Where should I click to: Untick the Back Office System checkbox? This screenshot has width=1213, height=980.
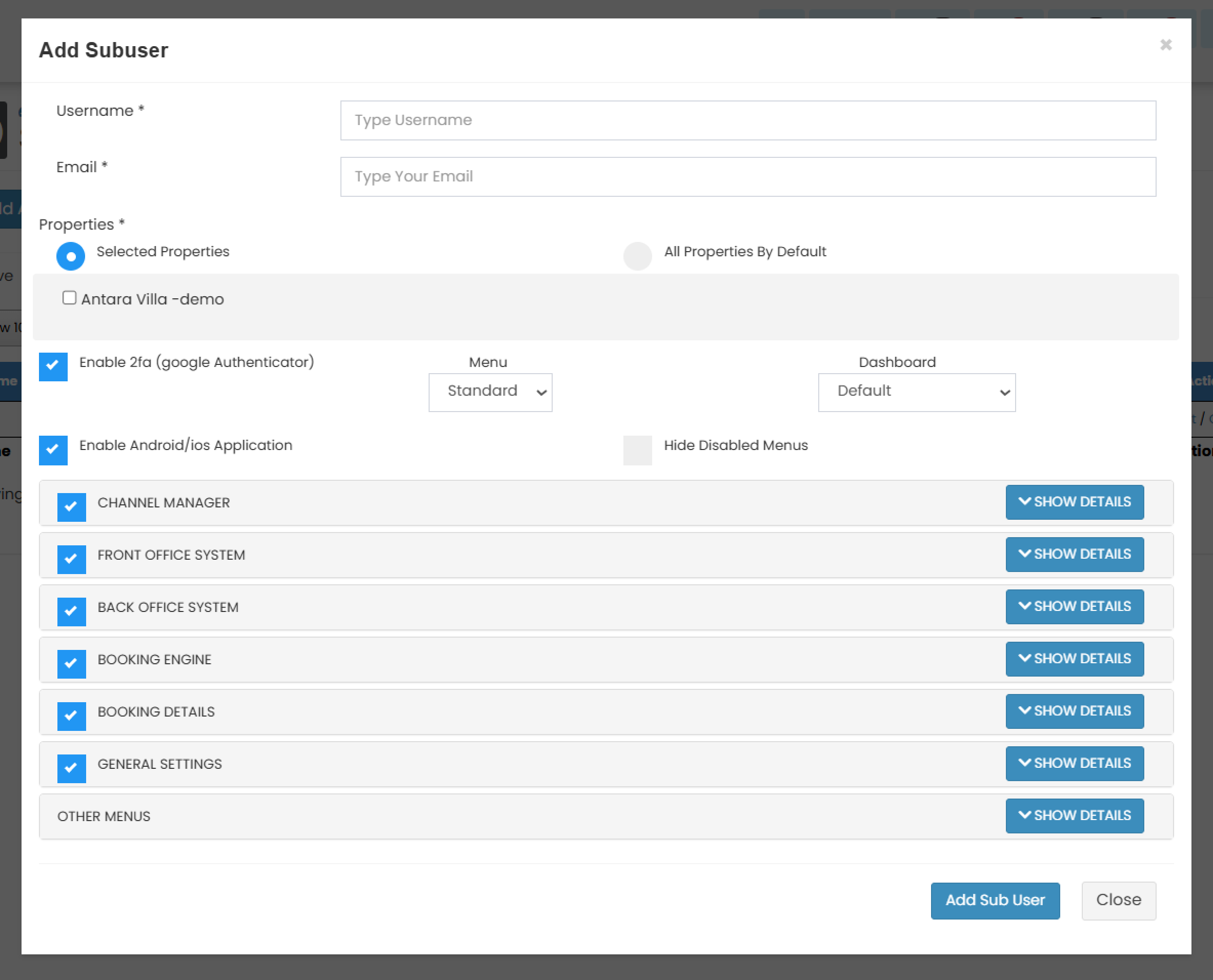click(x=71, y=611)
